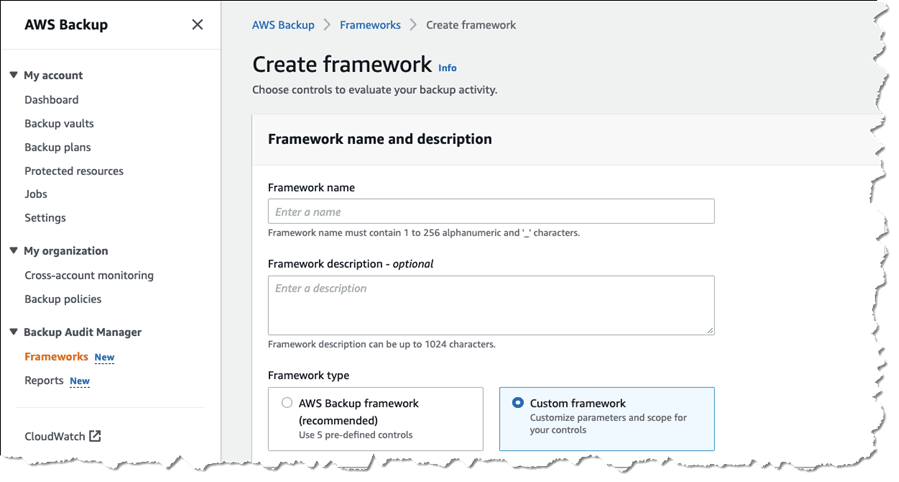
Task: Open the CloudWatch link
Action: coord(54,436)
